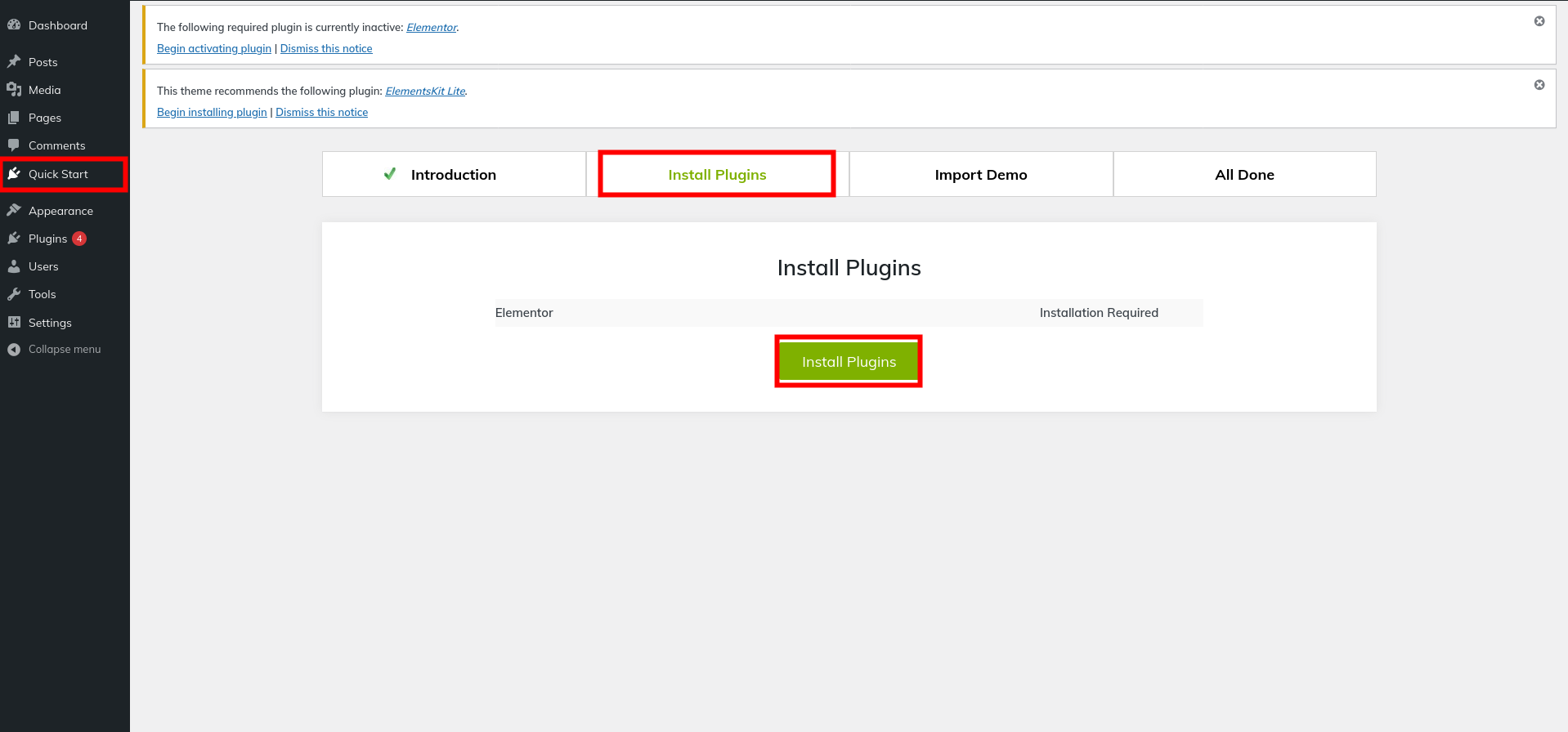Image resolution: width=1568 pixels, height=732 pixels.
Task: Open the Quick Start menu item
Action: (58, 174)
